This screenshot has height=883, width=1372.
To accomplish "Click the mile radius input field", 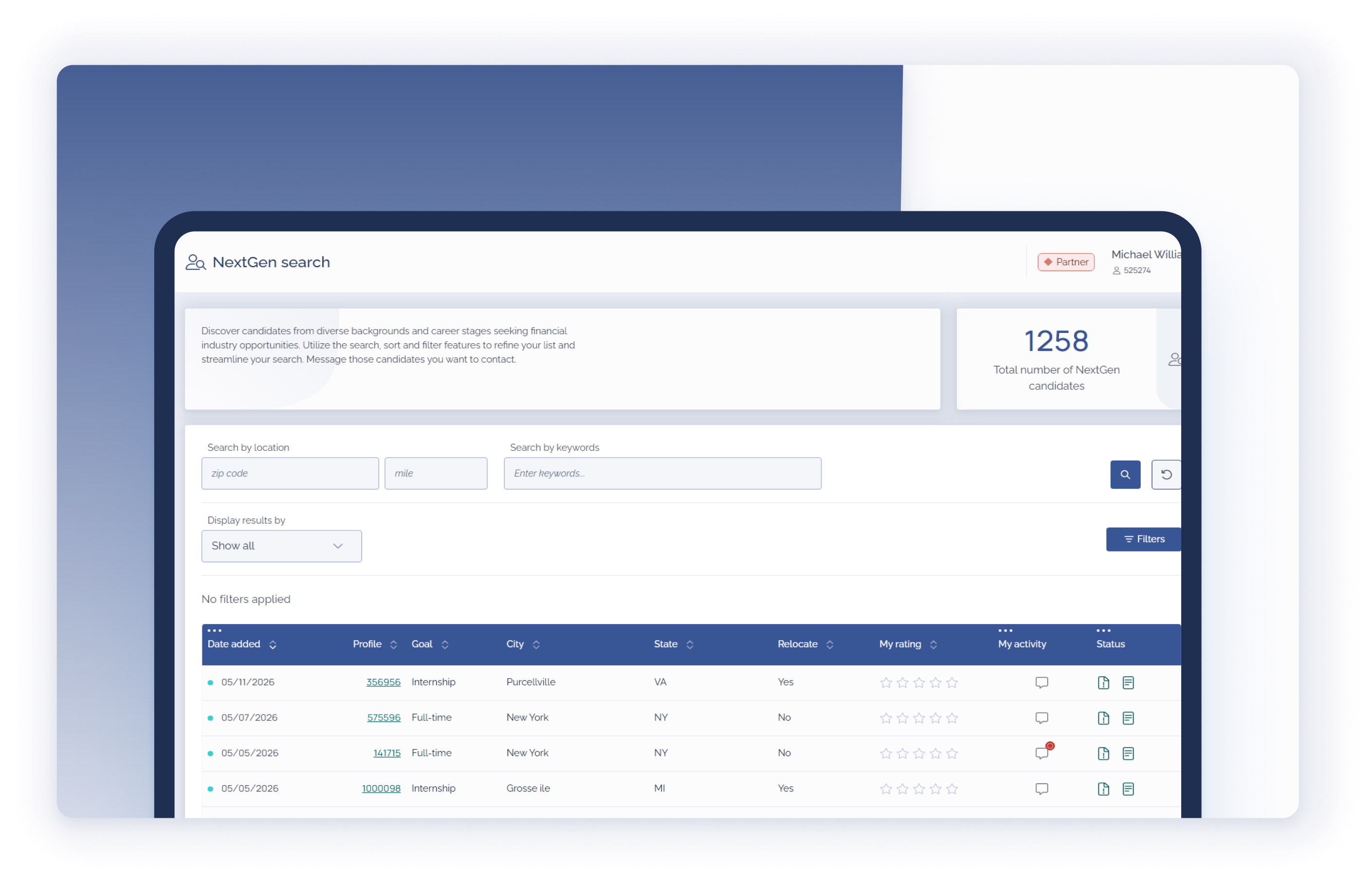I will (436, 473).
